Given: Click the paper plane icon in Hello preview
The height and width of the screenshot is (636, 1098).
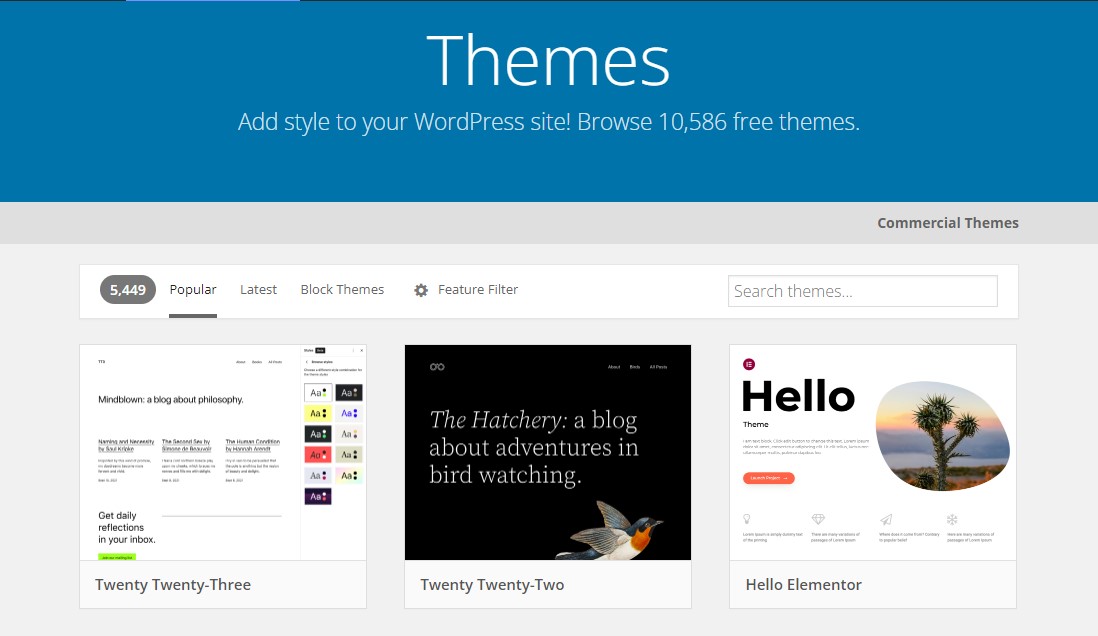Looking at the screenshot, I should [886, 519].
